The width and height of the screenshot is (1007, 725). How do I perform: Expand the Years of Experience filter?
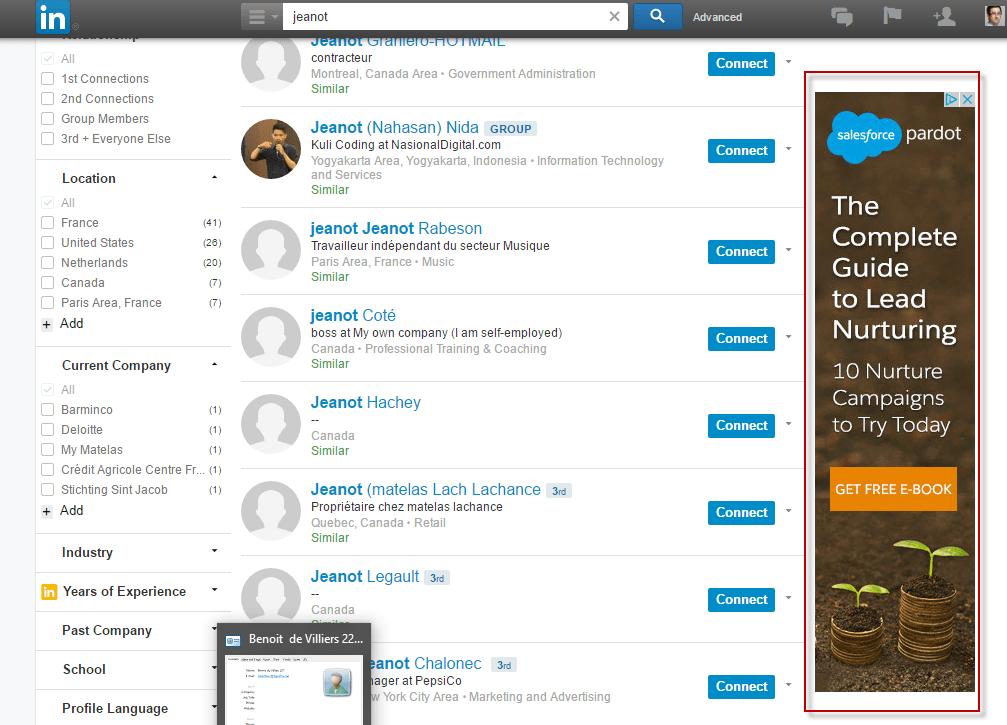pyautogui.click(x=215, y=590)
